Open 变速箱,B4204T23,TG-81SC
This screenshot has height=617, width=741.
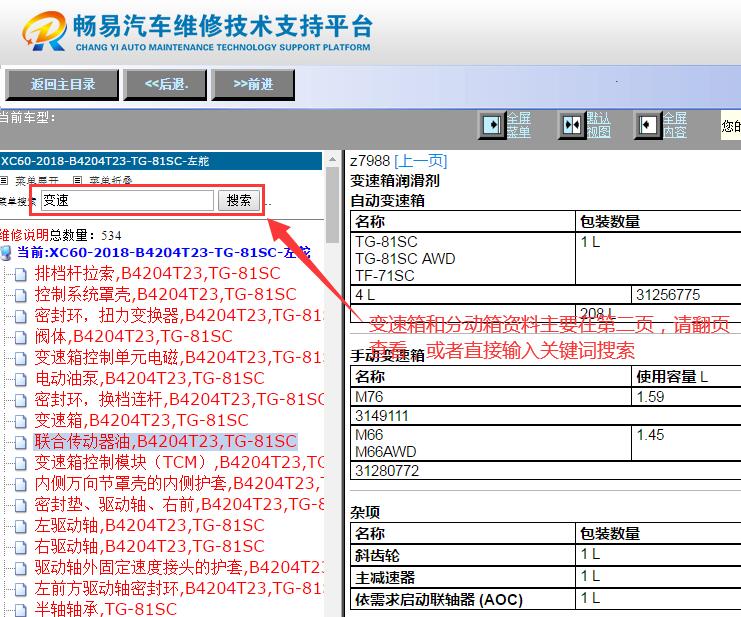[x=141, y=420]
